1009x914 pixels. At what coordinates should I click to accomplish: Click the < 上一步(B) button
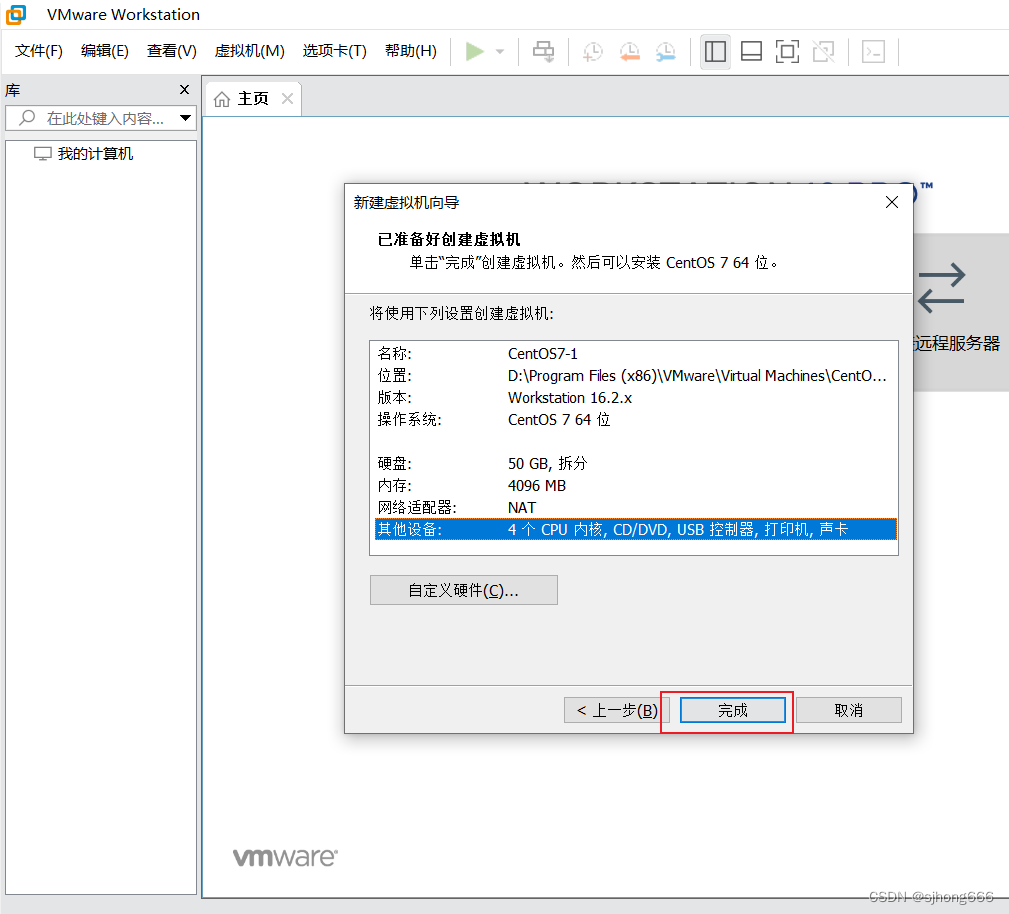coord(616,710)
